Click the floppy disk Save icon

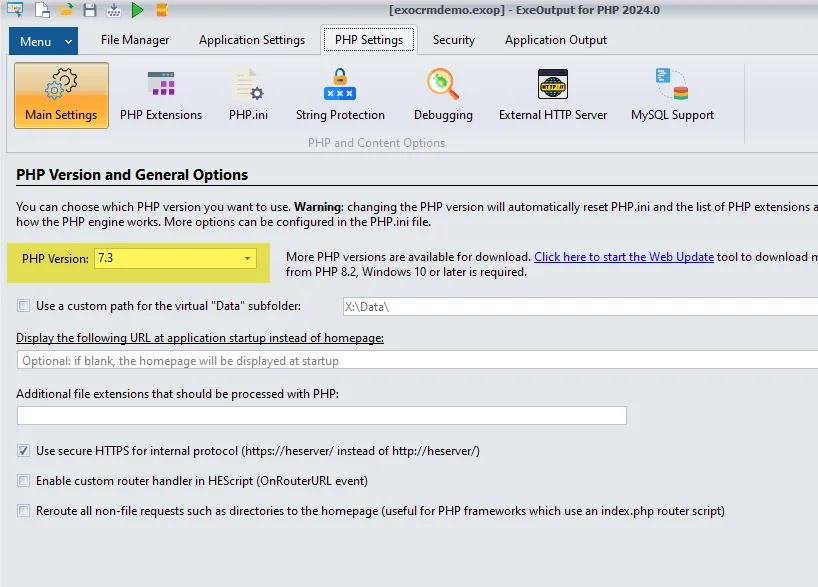[90, 10]
